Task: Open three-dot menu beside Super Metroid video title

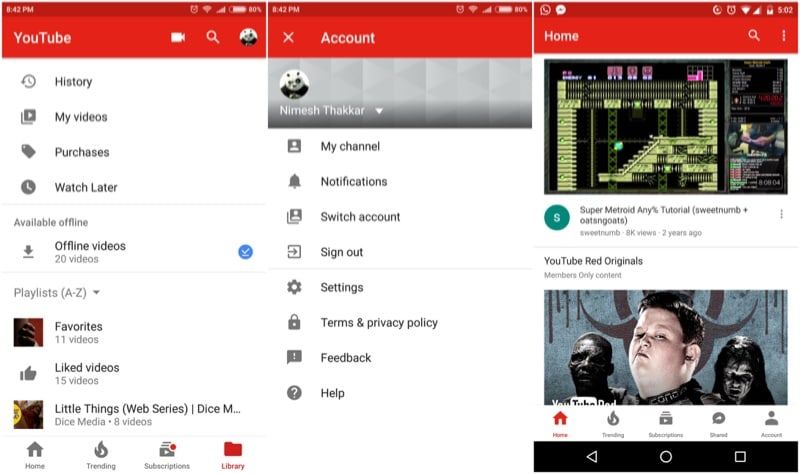Action: (782, 214)
